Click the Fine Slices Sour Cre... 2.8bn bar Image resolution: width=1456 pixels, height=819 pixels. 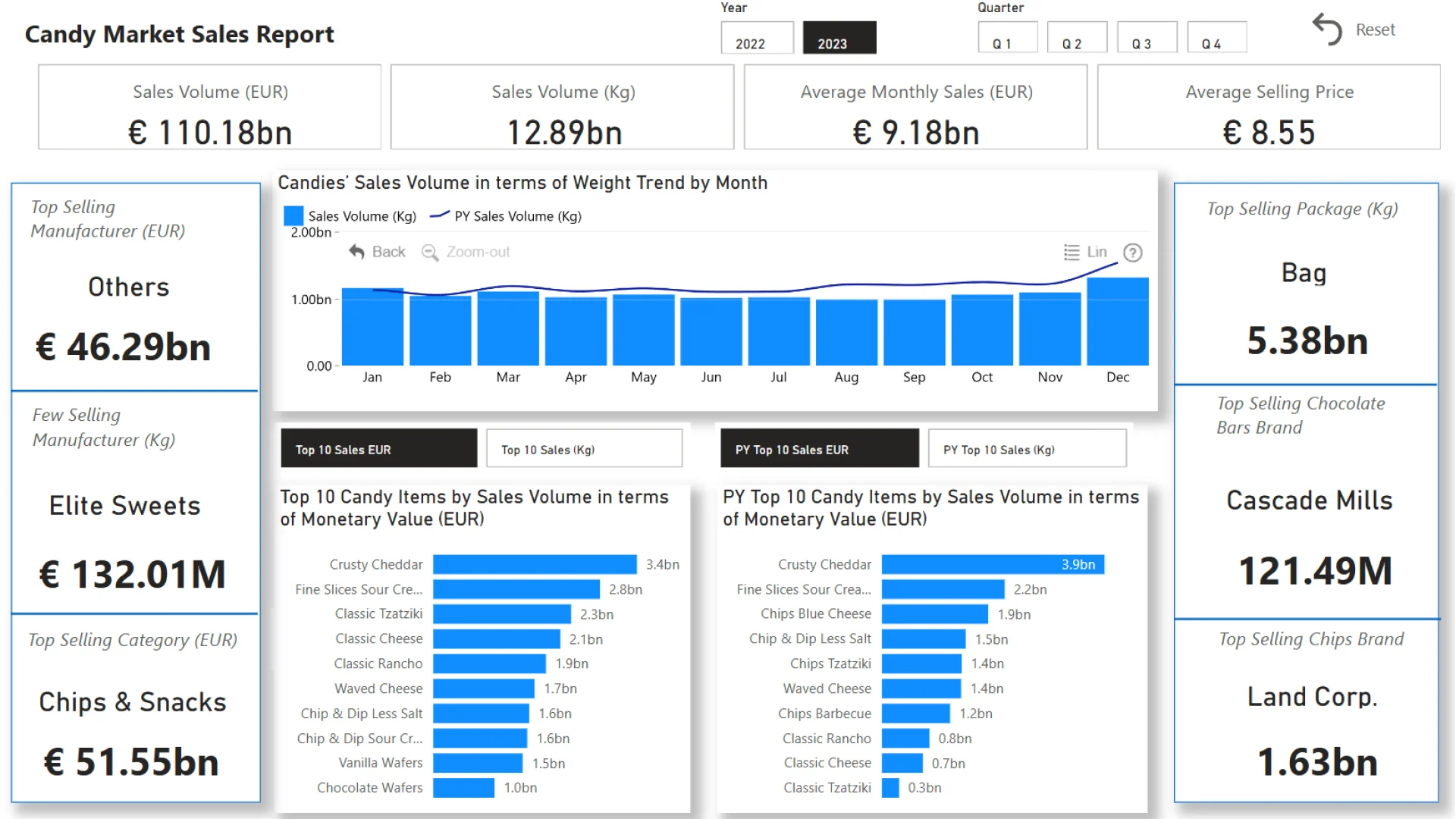point(516,589)
